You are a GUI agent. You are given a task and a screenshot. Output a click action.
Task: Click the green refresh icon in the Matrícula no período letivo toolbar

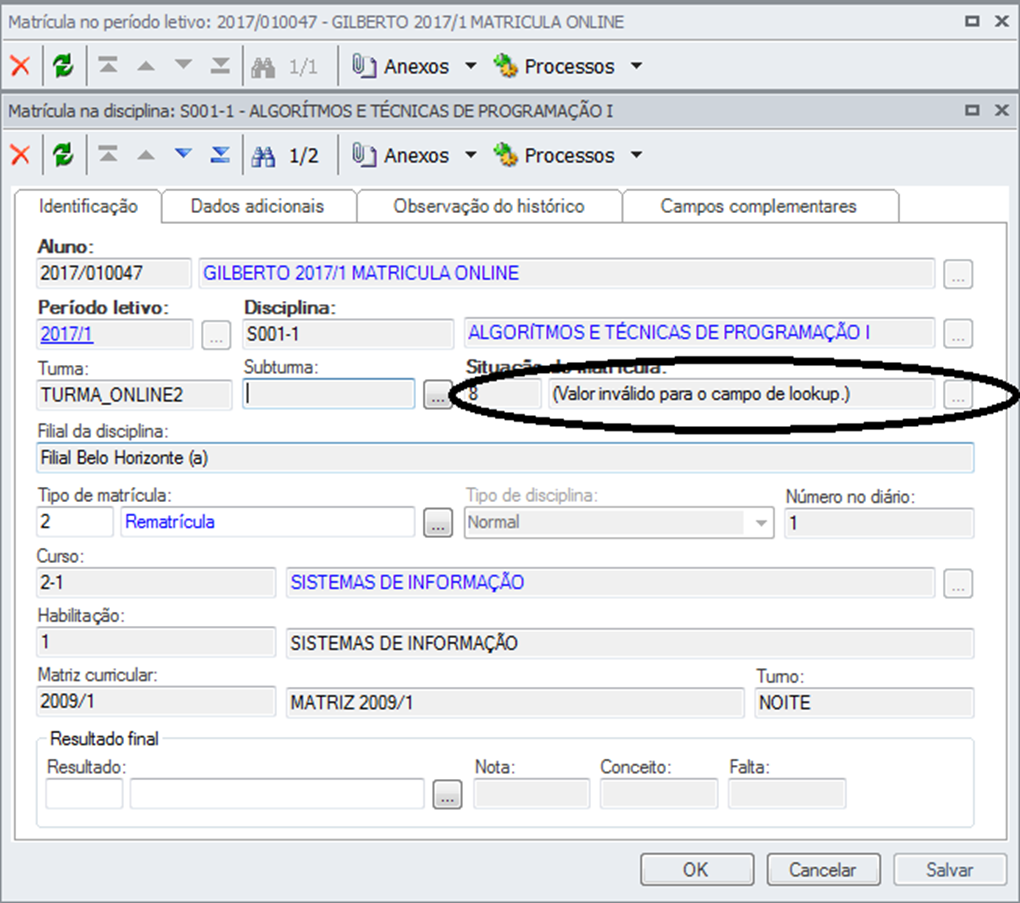tap(63, 66)
